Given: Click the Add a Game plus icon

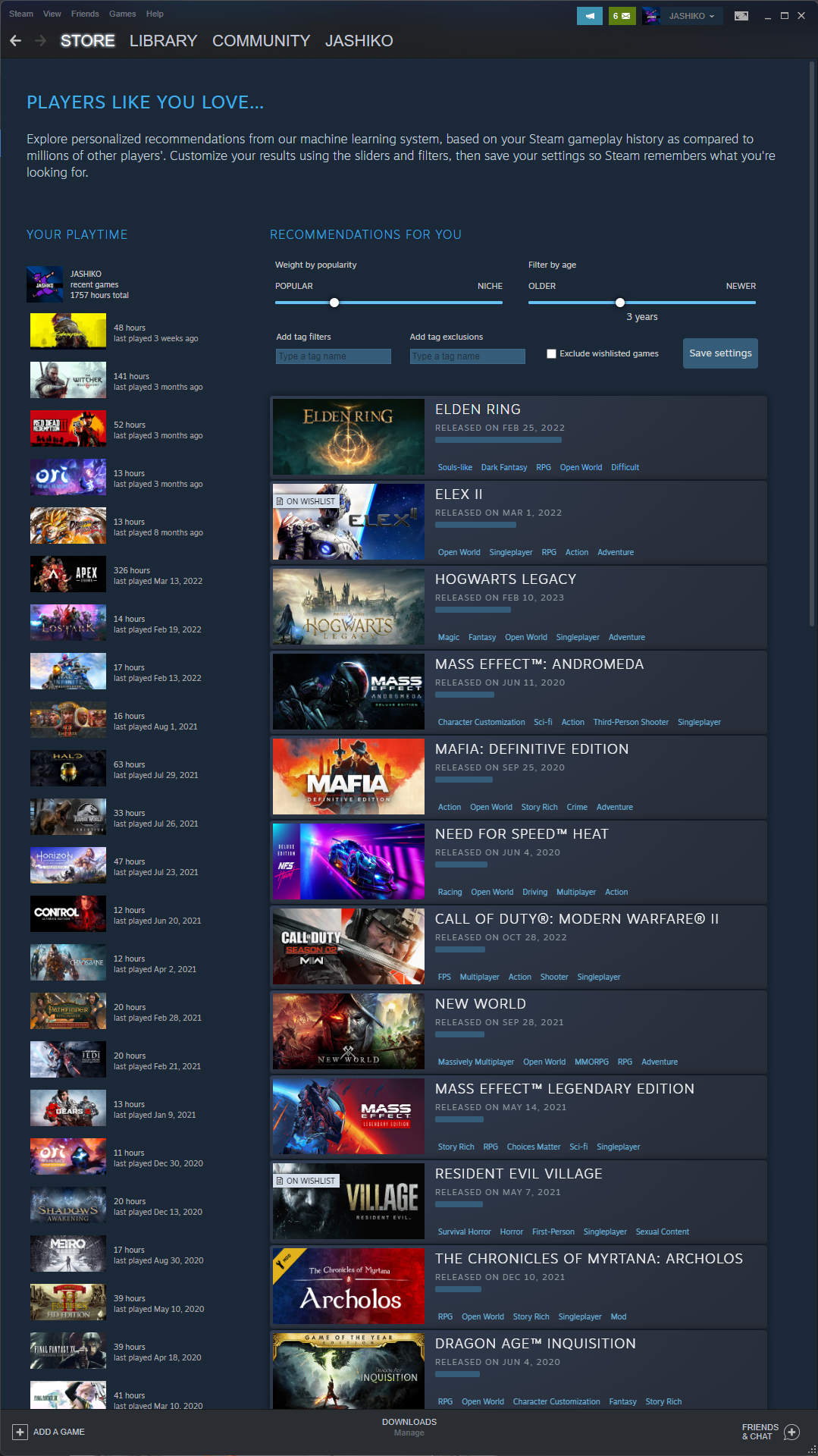Looking at the screenshot, I should 20,1432.
